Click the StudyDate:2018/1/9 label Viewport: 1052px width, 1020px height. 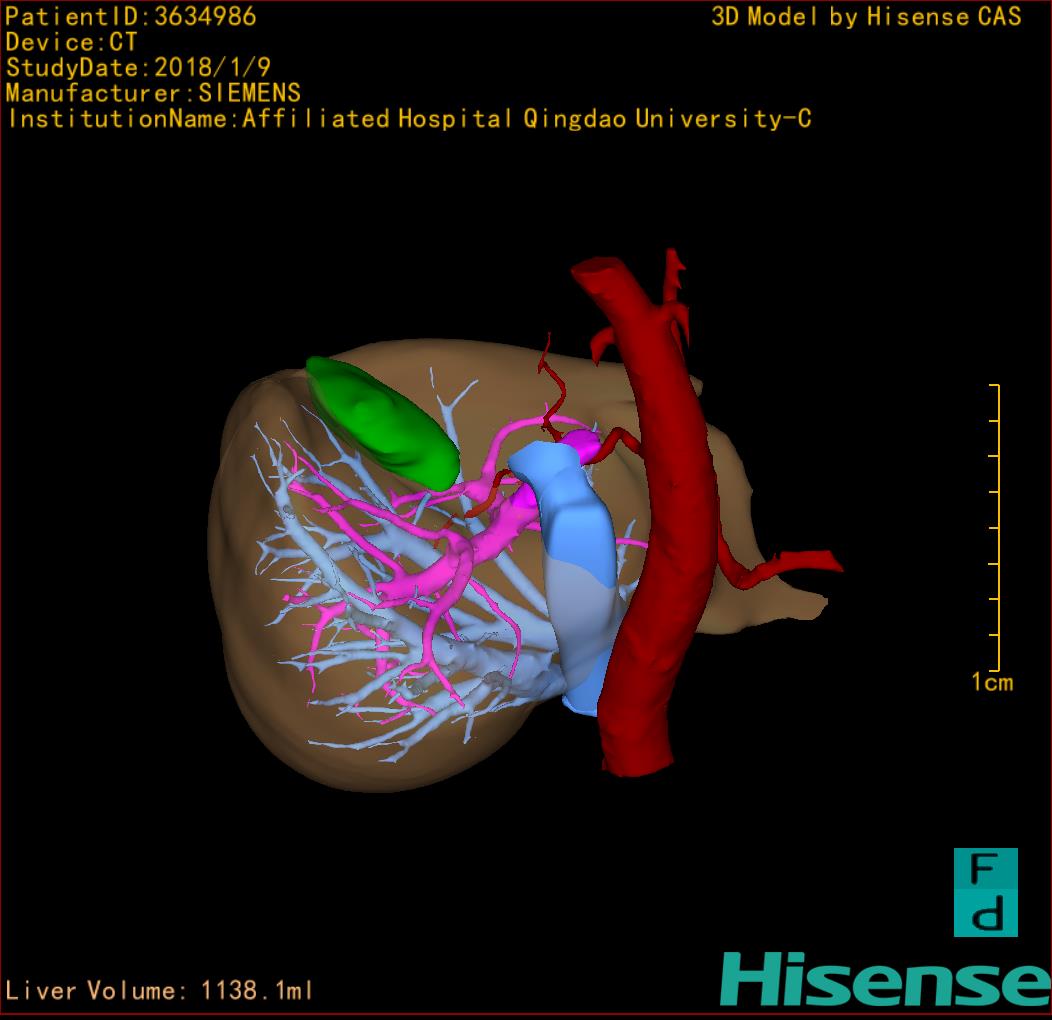[x=138, y=68]
